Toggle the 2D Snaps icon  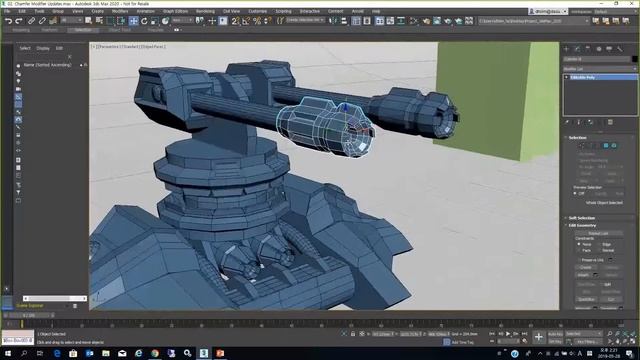236,21
